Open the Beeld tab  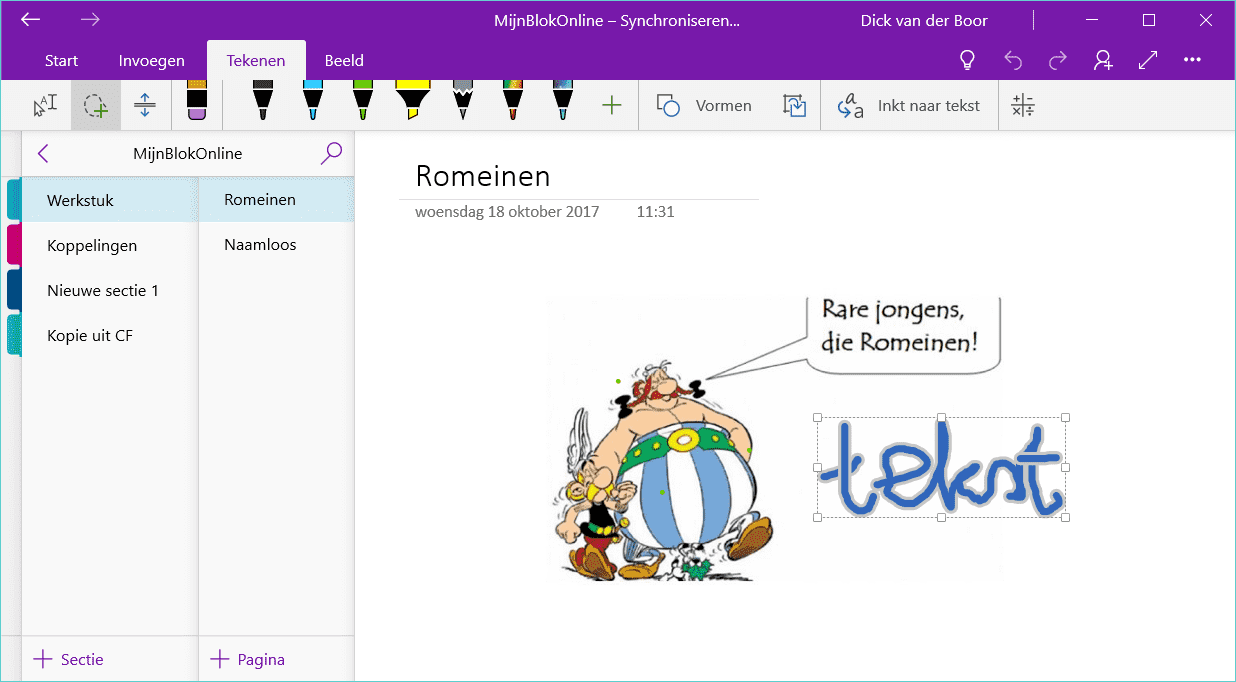click(344, 61)
